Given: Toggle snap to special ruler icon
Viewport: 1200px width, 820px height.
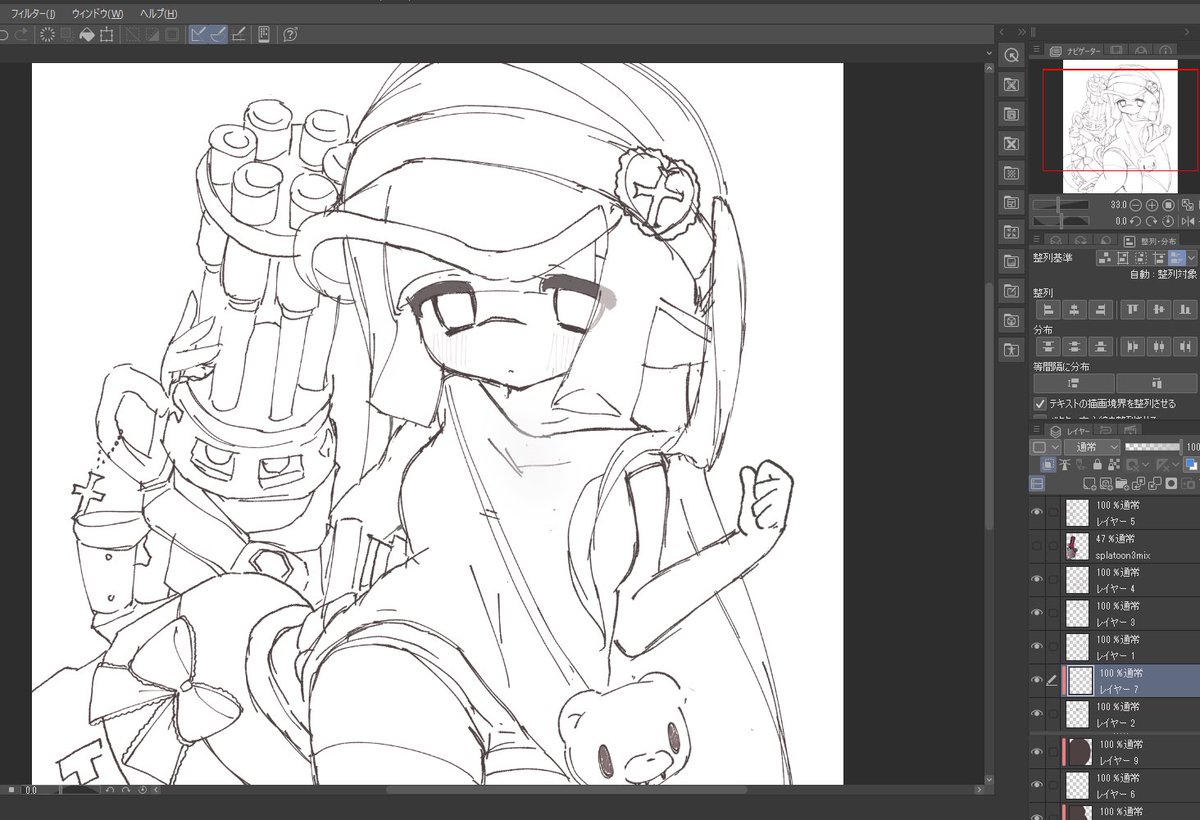Looking at the screenshot, I should [218, 34].
